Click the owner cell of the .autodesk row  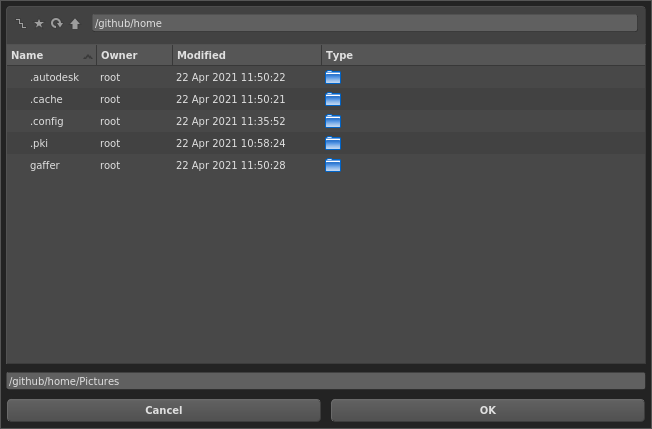(110, 77)
